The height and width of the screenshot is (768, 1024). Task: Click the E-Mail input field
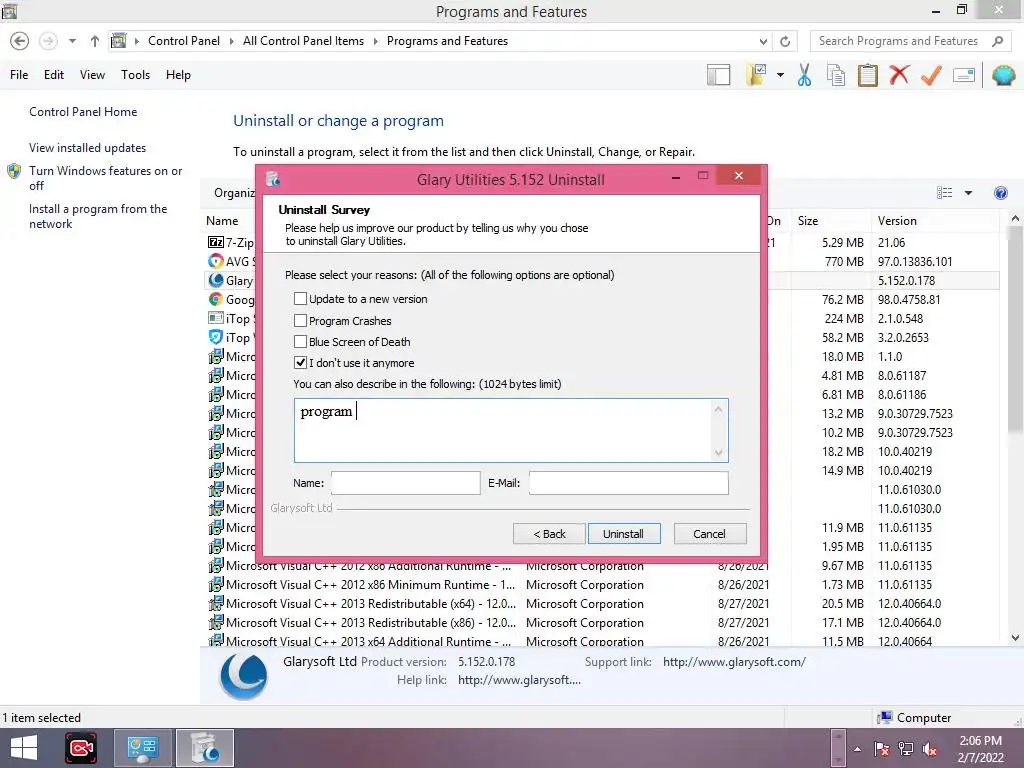coord(628,483)
